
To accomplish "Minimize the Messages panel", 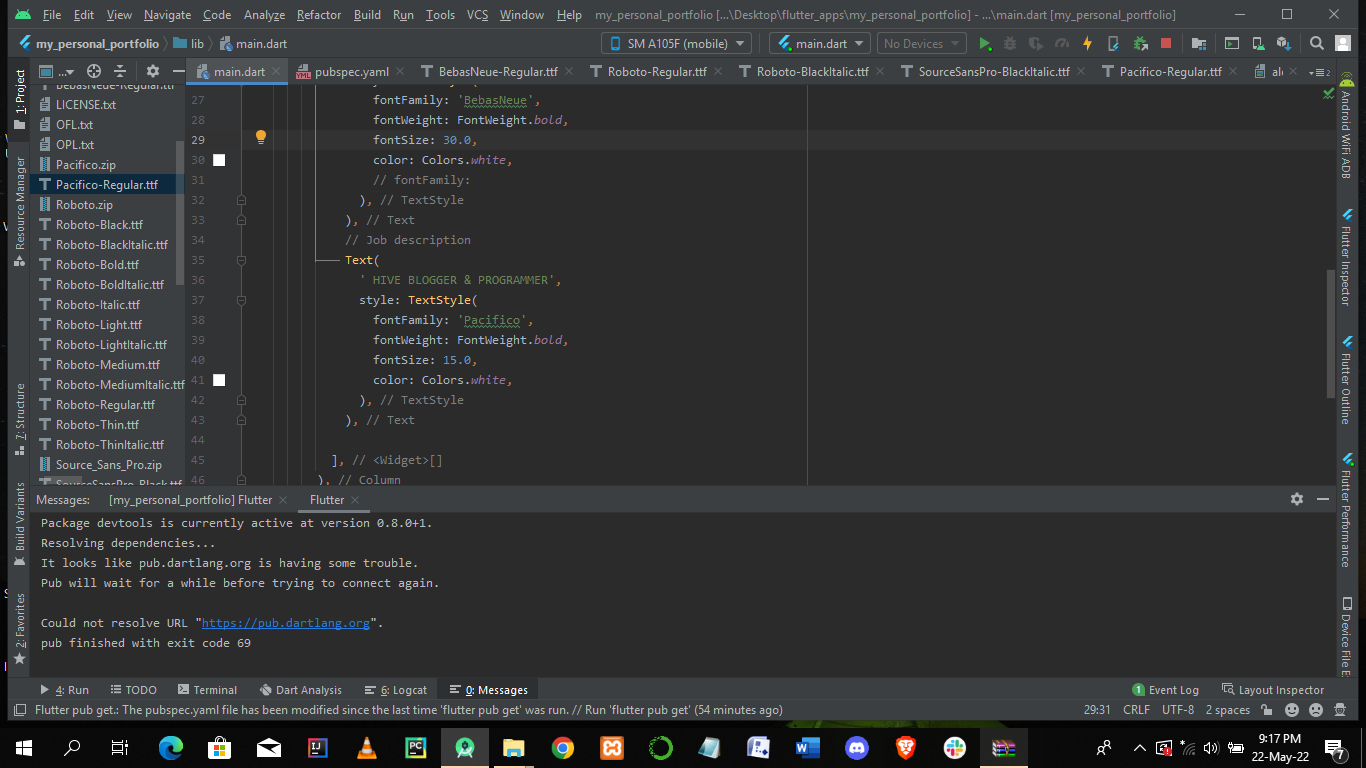I will click(1323, 499).
